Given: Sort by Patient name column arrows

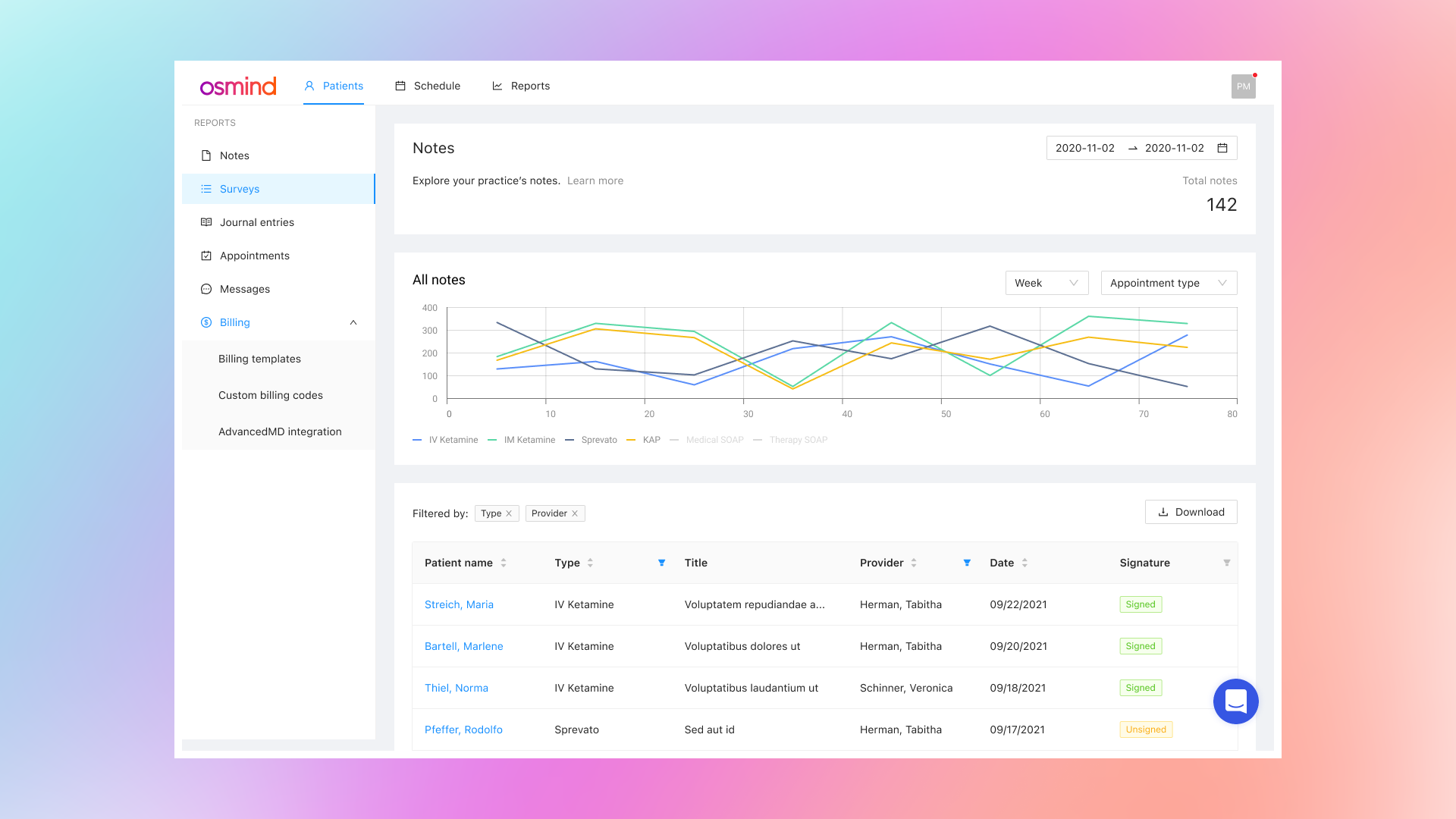Looking at the screenshot, I should coord(504,563).
